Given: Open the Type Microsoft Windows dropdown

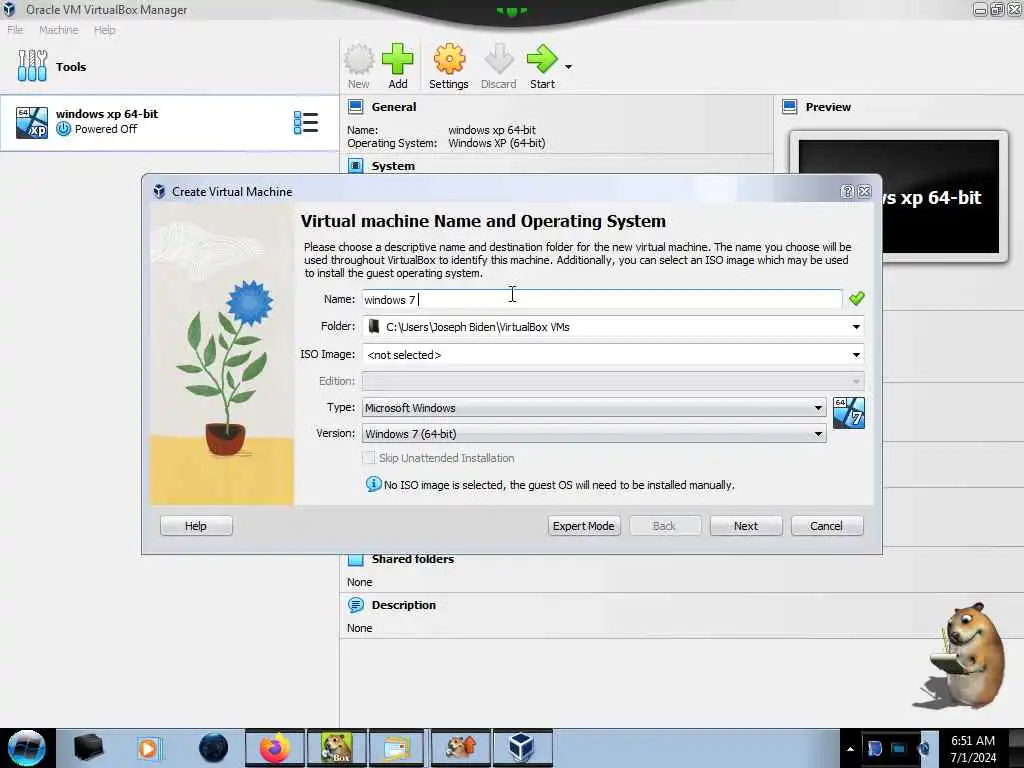Looking at the screenshot, I should (594, 408).
